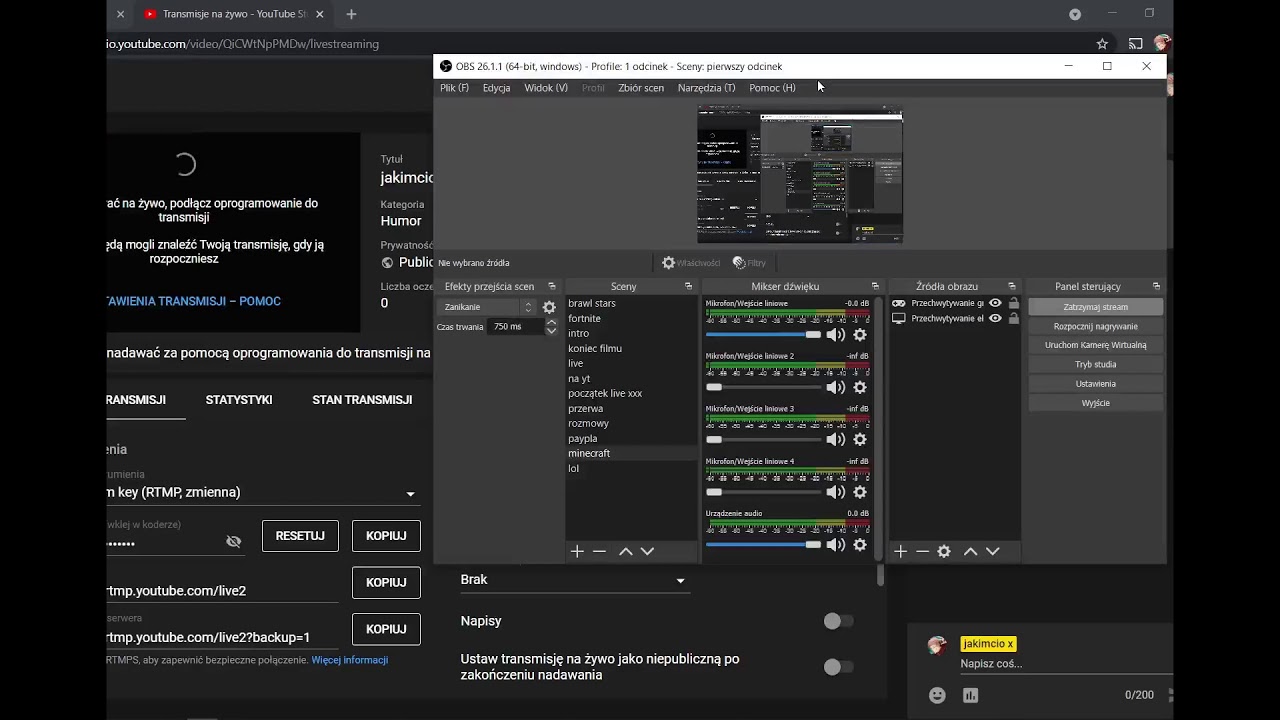
Task: Open stream key (RTMP, zmienna) dropdown
Action: tap(263, 492)
